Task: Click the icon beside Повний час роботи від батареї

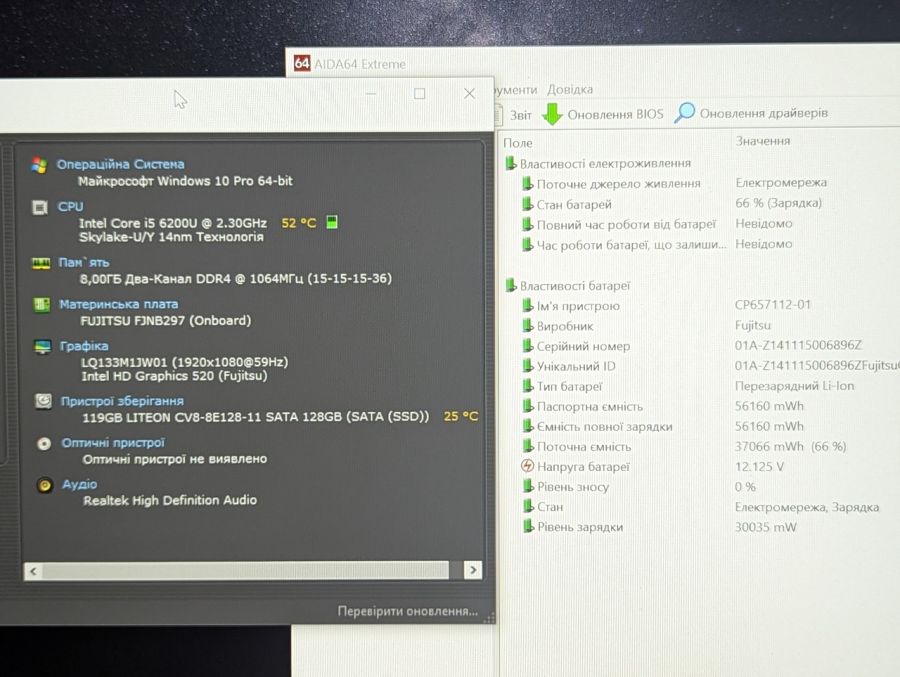Action: coord(527,225)
